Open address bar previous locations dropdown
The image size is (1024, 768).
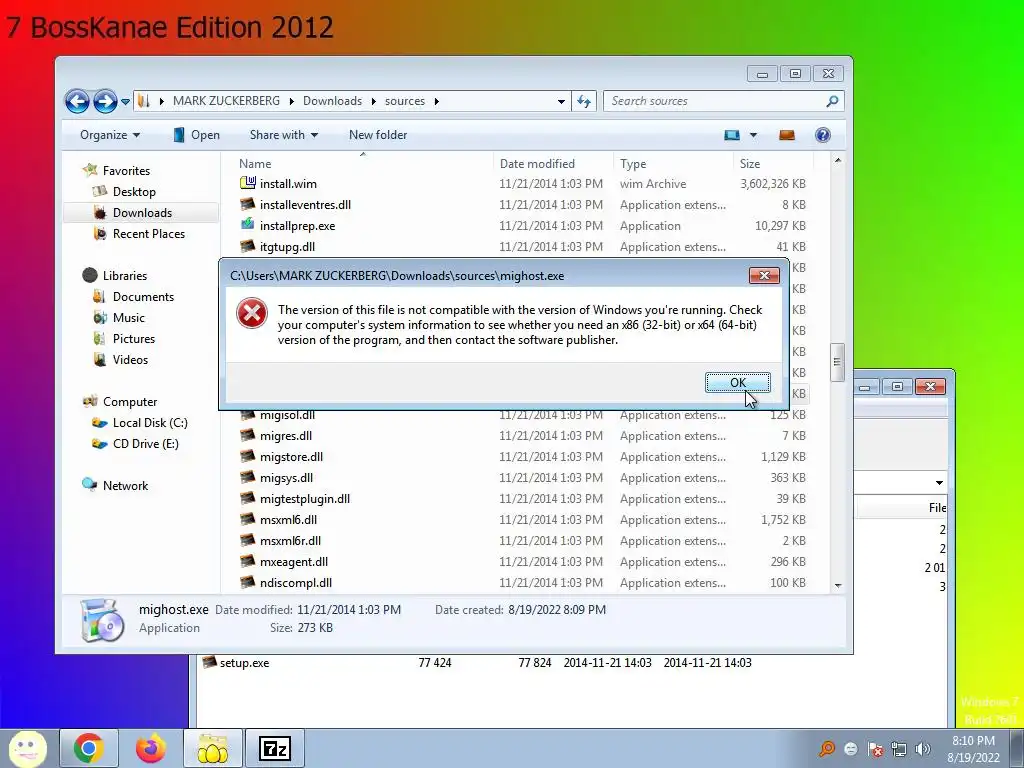click(561, 101)
